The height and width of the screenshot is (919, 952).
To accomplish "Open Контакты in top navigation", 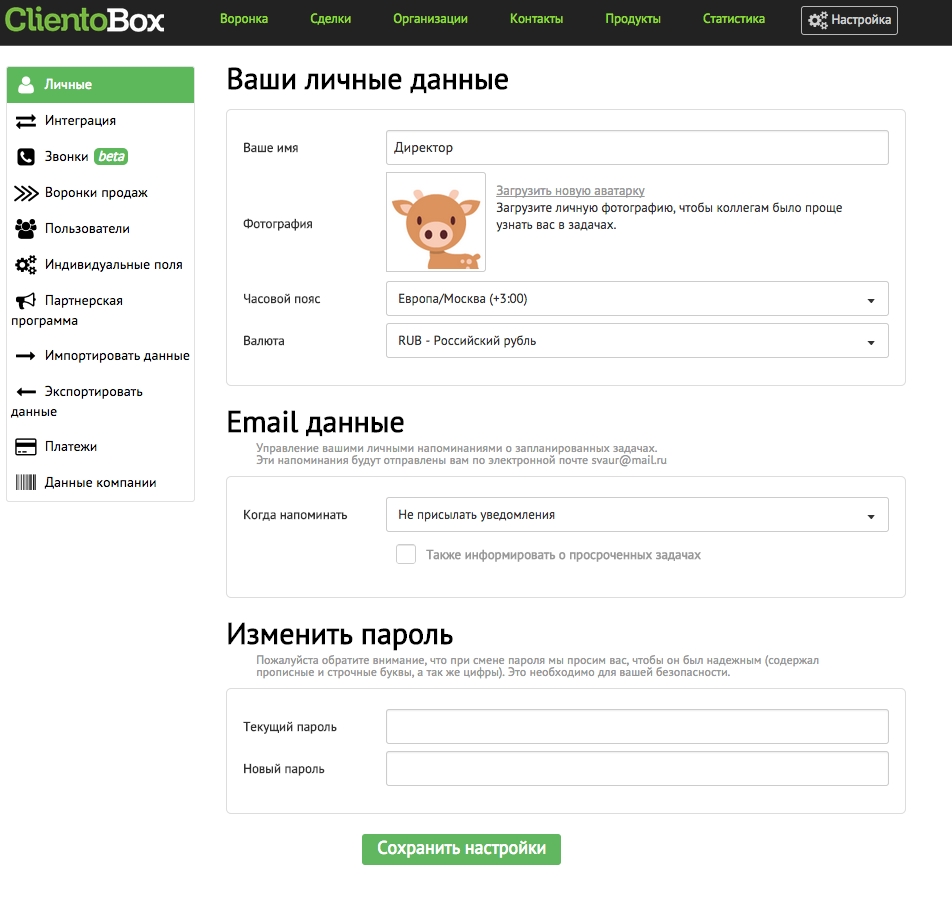I will pyautogui.click(x=536, y=19).
